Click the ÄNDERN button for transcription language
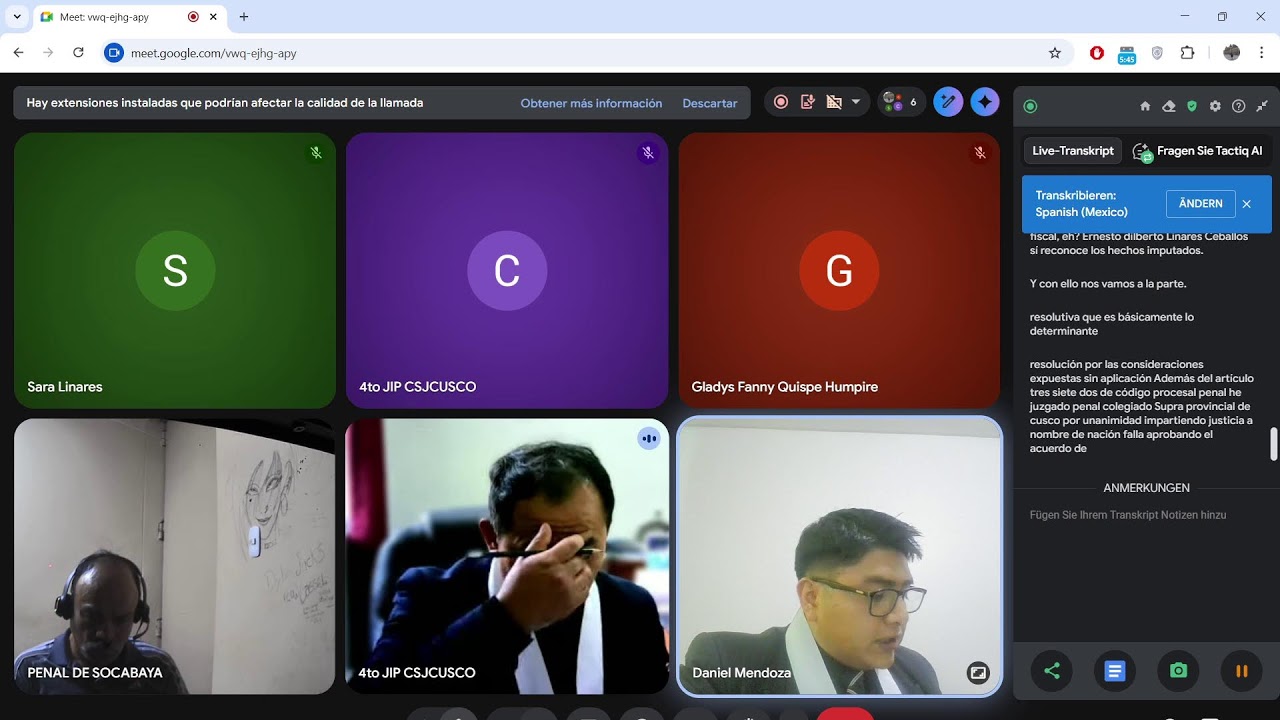 pyautogui.click(x=1201, y=203)
